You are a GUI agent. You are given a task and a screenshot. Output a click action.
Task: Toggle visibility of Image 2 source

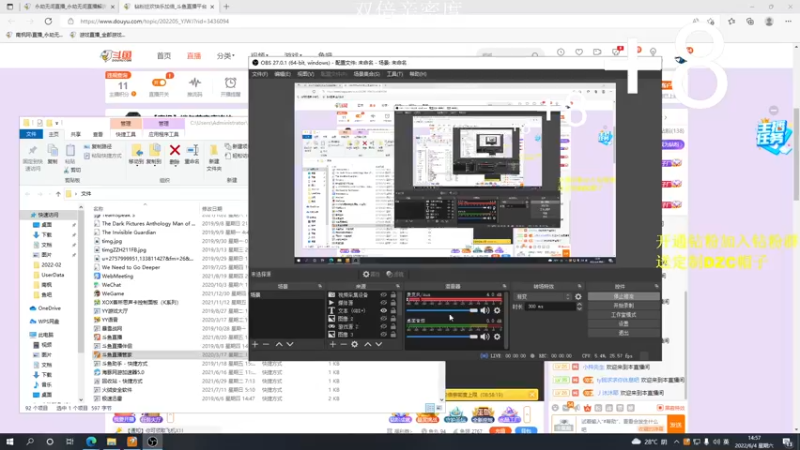[x=384, y=318]
